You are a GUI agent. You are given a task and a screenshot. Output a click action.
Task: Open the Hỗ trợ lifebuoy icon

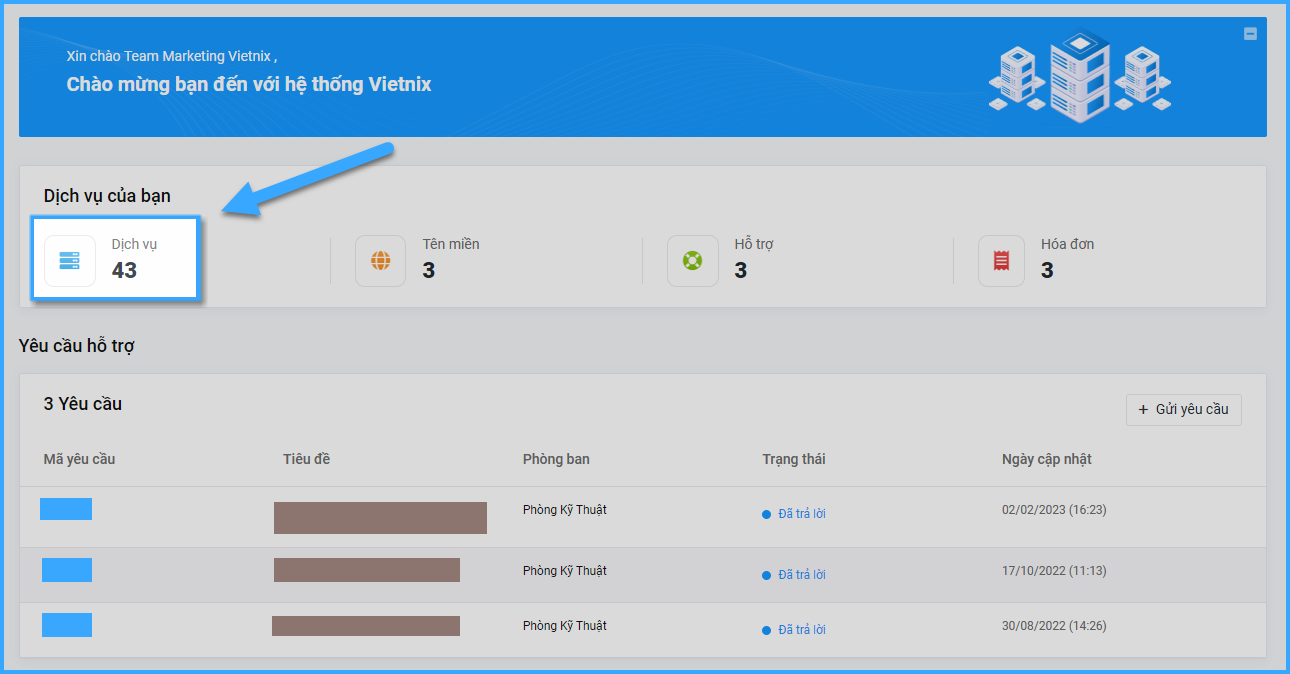692,261
